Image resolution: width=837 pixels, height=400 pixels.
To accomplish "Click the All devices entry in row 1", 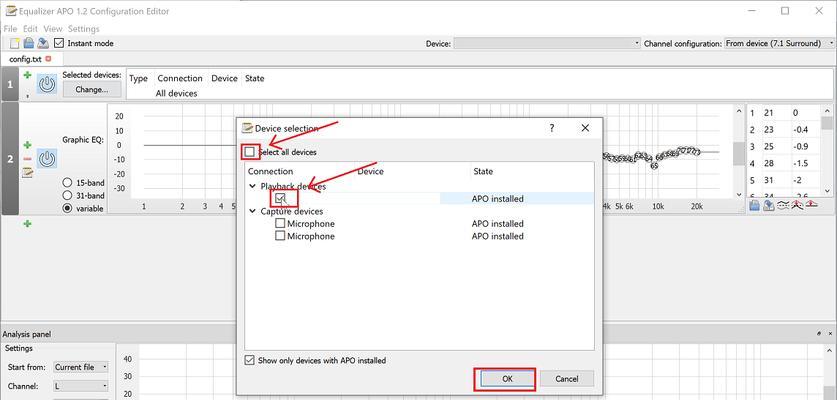I will click(x=177, y=93).
